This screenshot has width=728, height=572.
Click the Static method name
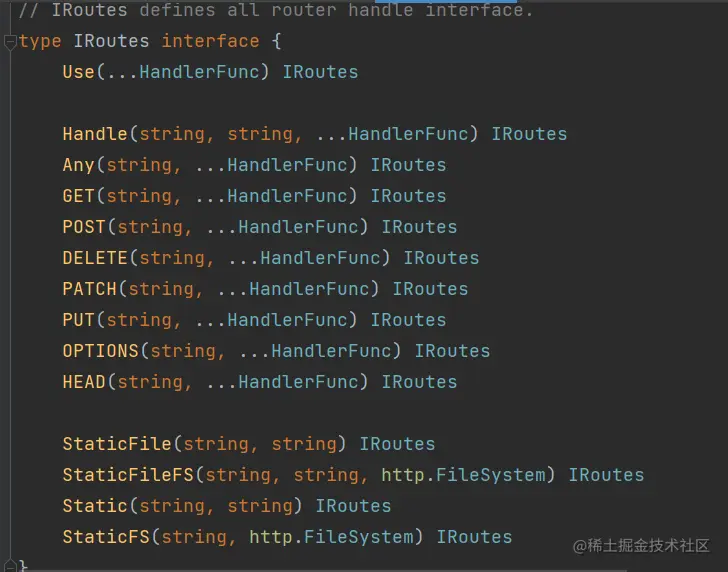pos(95,506)
